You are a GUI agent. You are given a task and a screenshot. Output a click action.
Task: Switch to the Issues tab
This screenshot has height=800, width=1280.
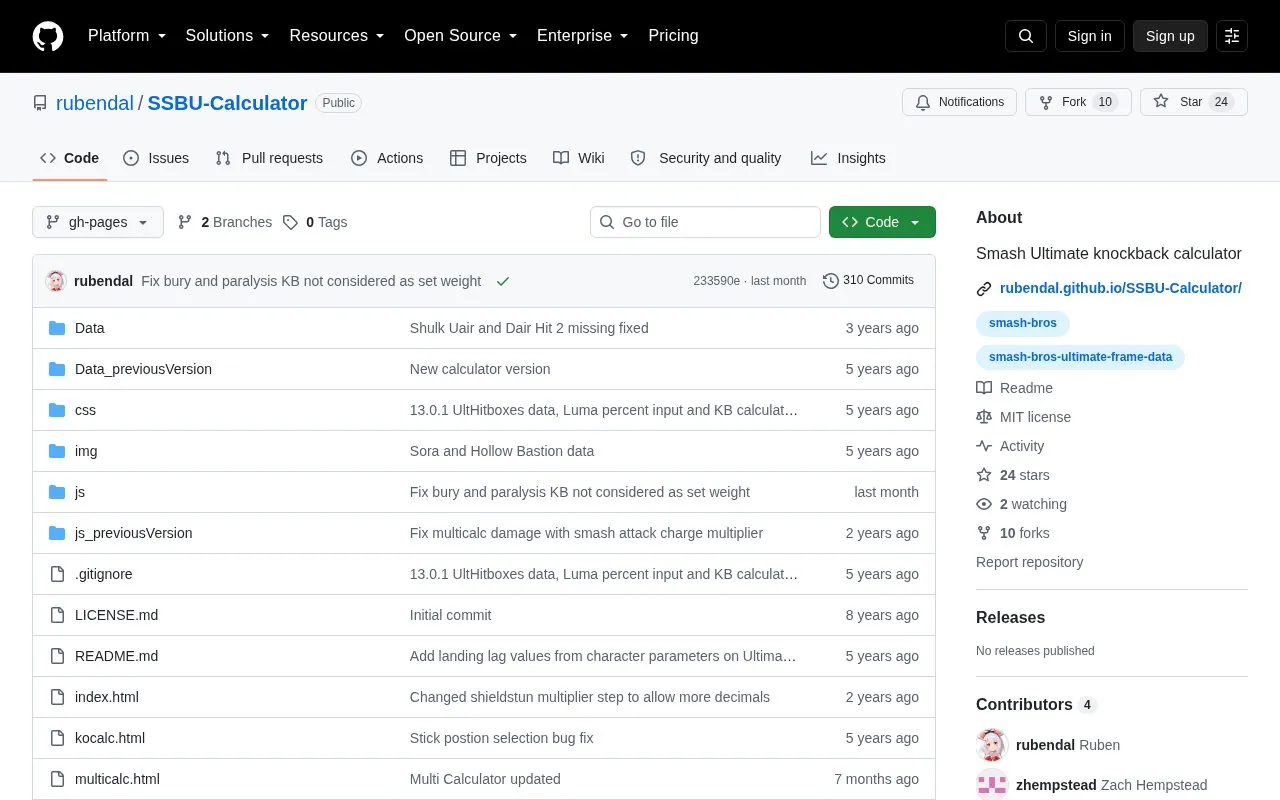click(156, 158)
